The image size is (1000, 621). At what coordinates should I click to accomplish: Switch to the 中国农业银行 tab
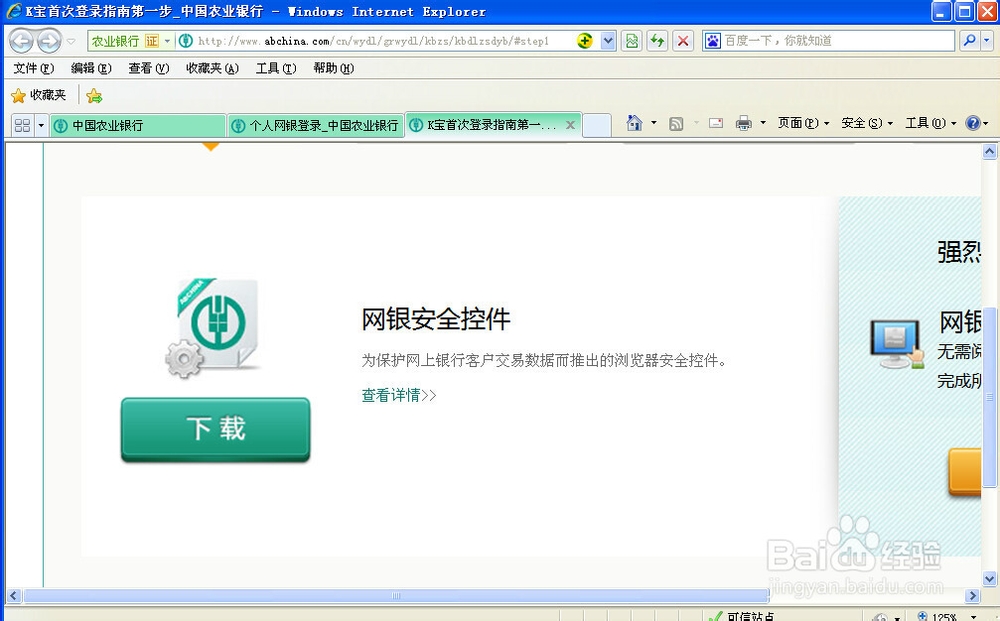138,126
